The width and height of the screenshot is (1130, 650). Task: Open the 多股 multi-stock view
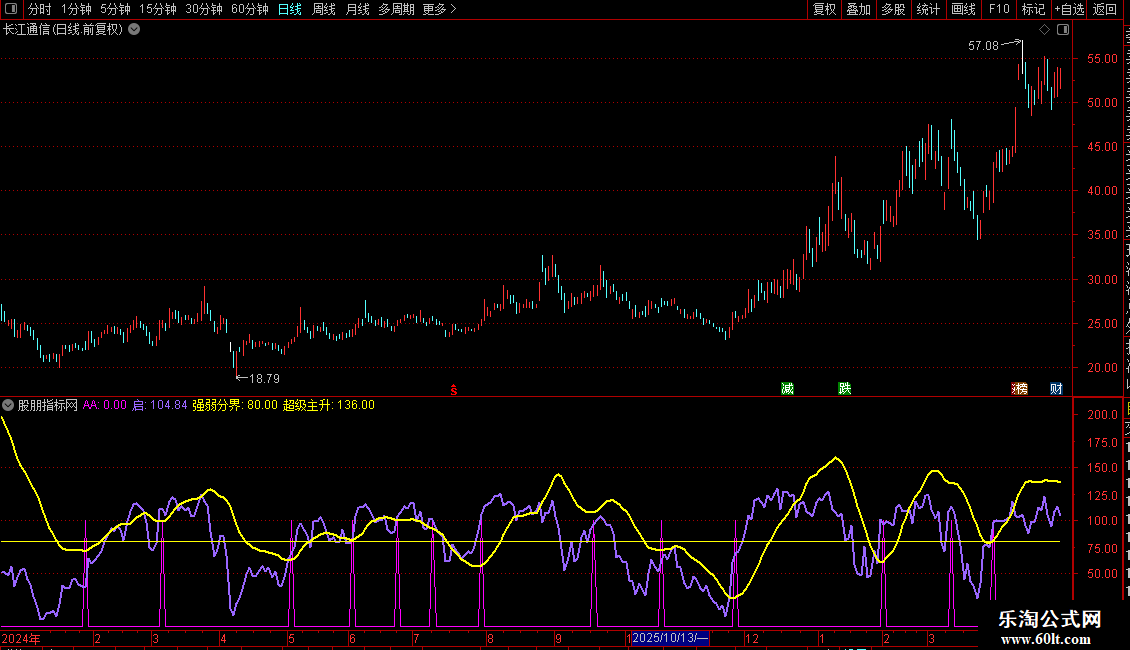(x=894, y=9)
